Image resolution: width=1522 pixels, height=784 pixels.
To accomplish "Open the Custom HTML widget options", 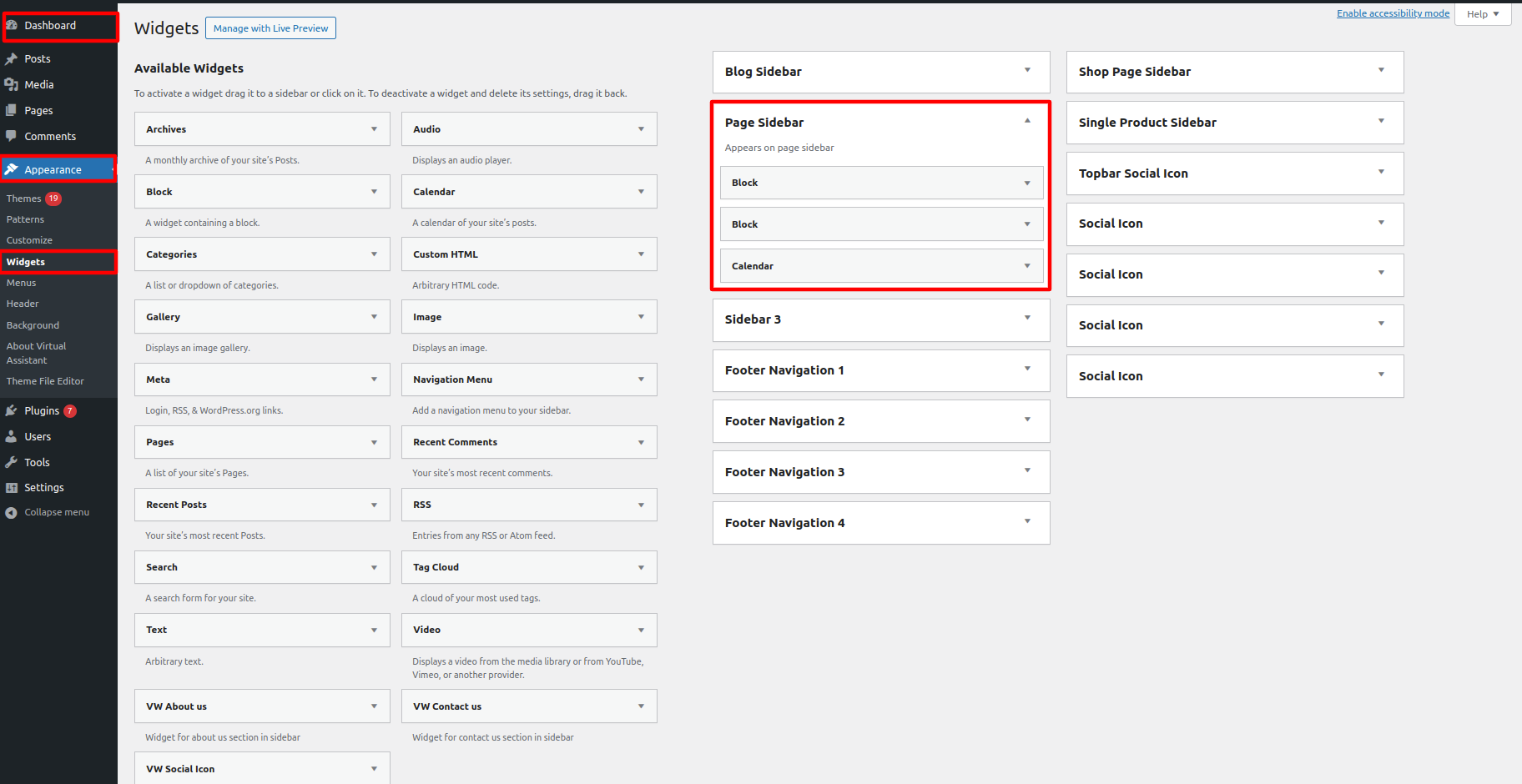I will point(641,254).
